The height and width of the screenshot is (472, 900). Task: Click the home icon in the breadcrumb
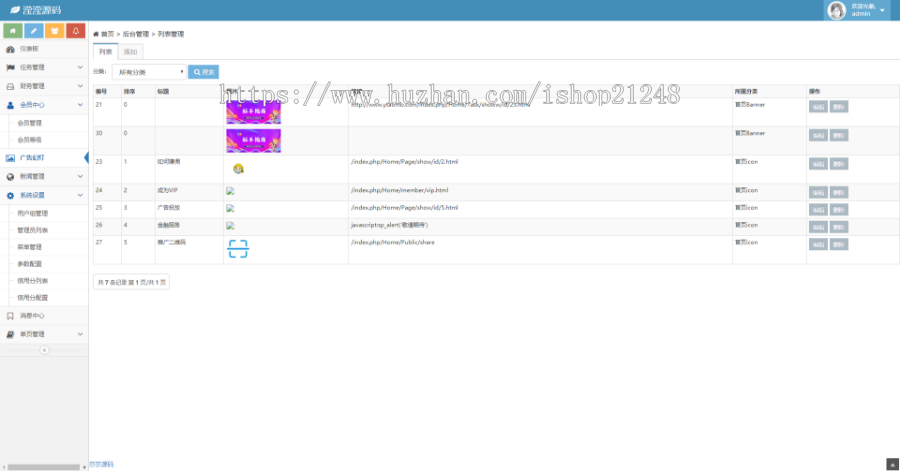pos(96,34)
